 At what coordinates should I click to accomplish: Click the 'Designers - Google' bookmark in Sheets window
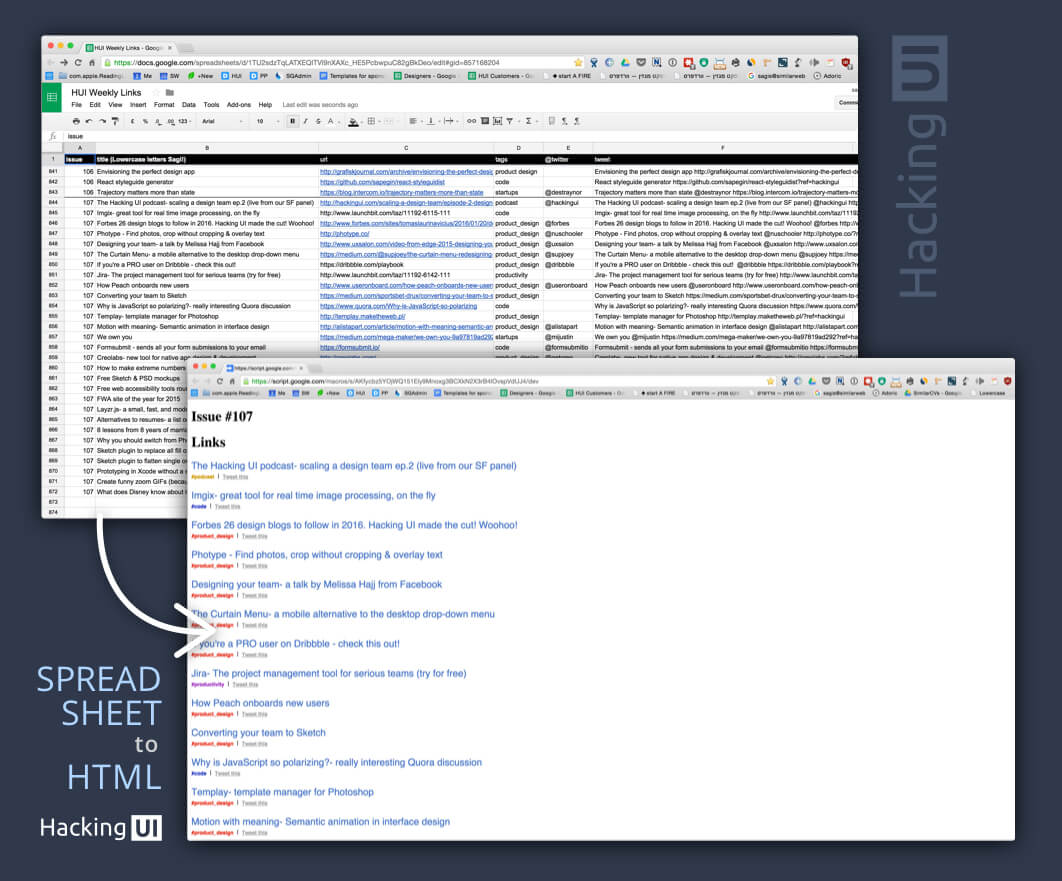coord(425,76)
